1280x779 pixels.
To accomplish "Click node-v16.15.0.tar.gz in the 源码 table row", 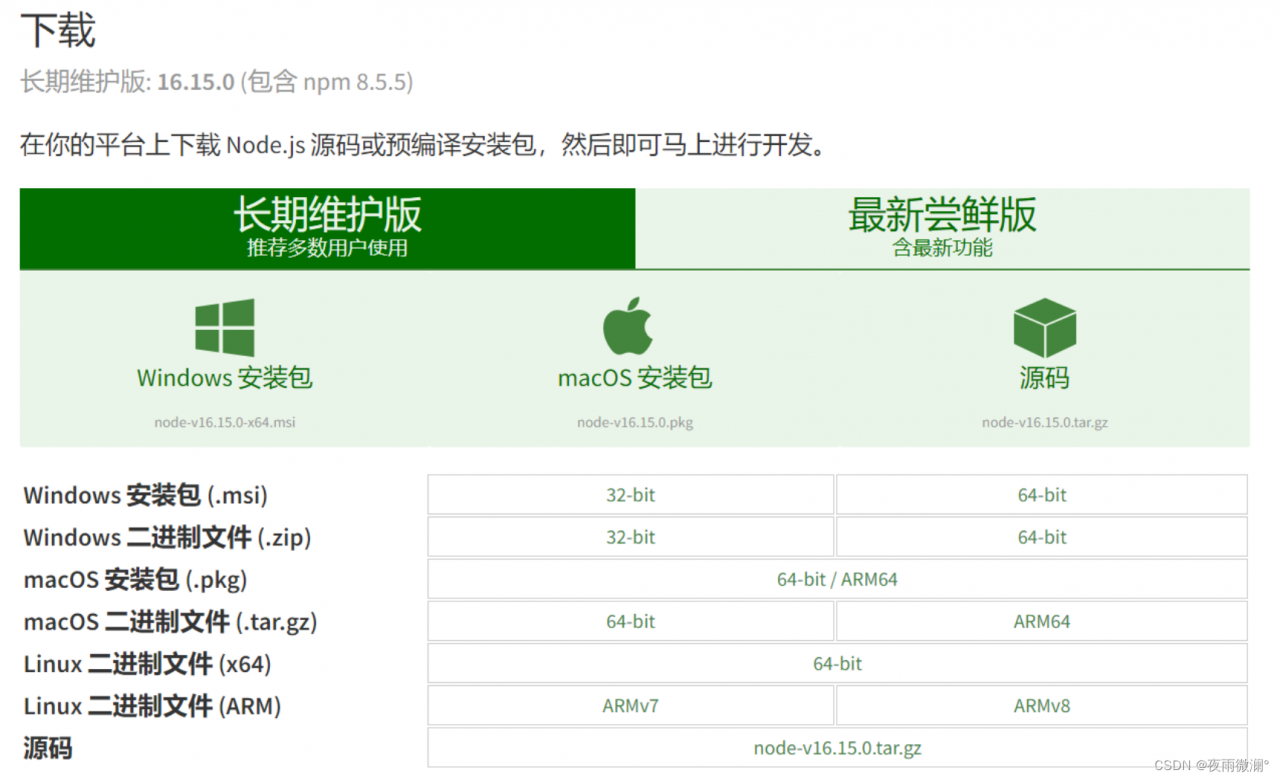I will [x=837, y=748].
